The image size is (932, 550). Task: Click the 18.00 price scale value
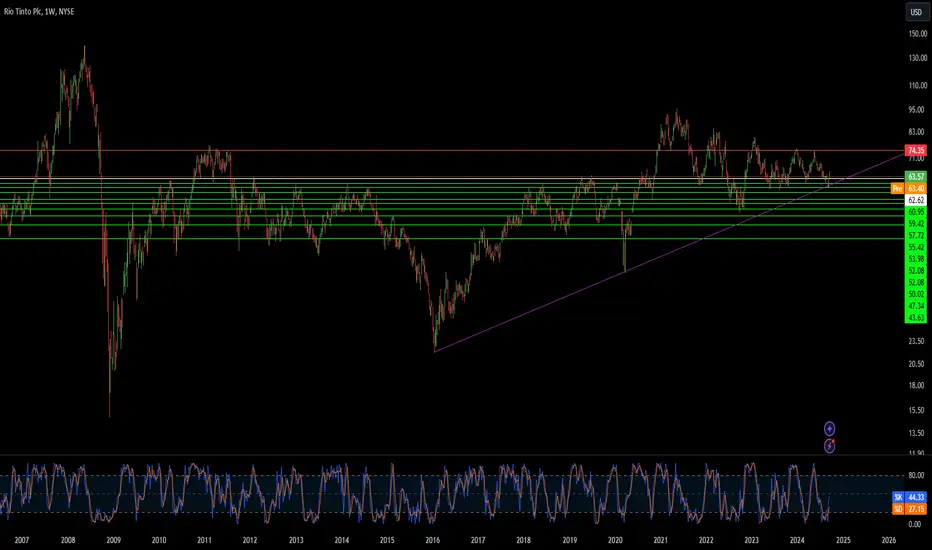tap(916, 385)
